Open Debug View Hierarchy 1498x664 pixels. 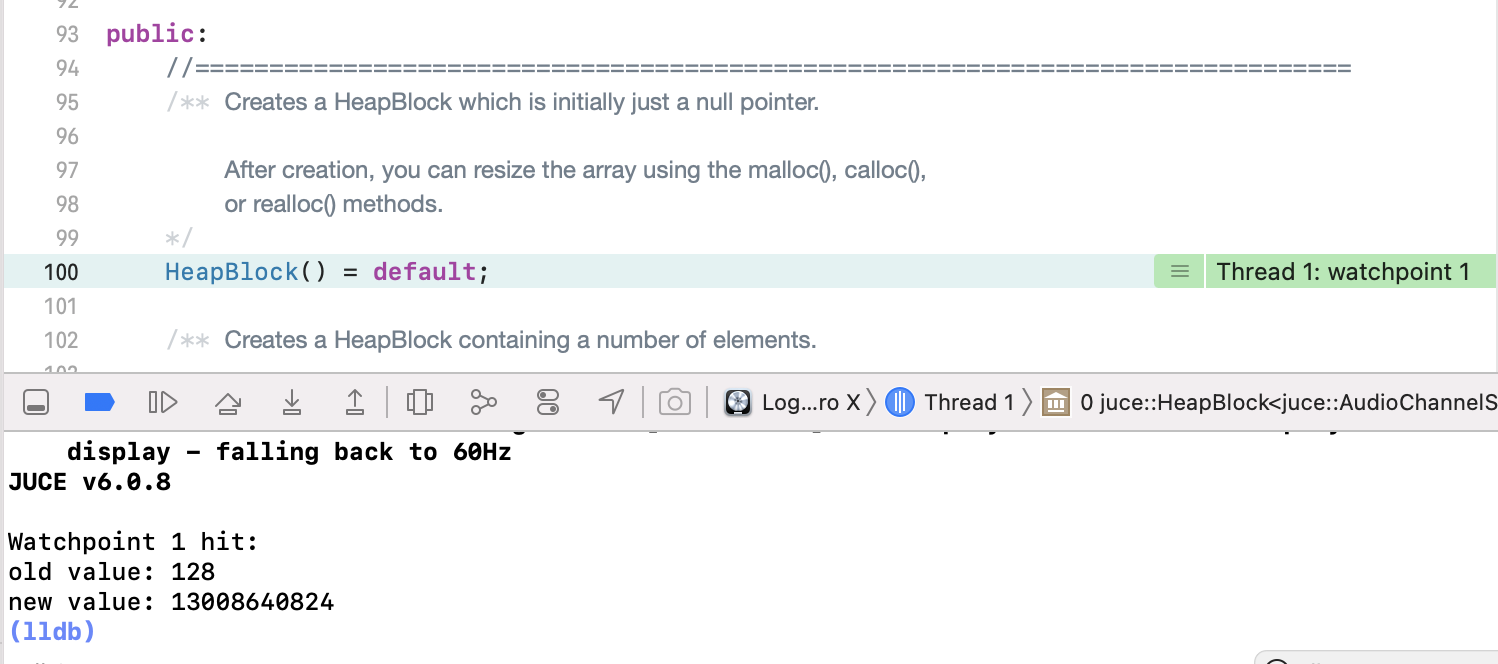coord(420,403)
